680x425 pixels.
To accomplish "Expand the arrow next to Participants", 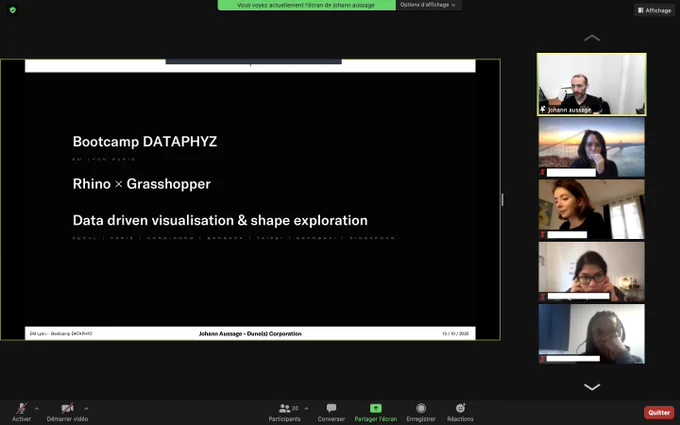I will (x=307, y=409).
